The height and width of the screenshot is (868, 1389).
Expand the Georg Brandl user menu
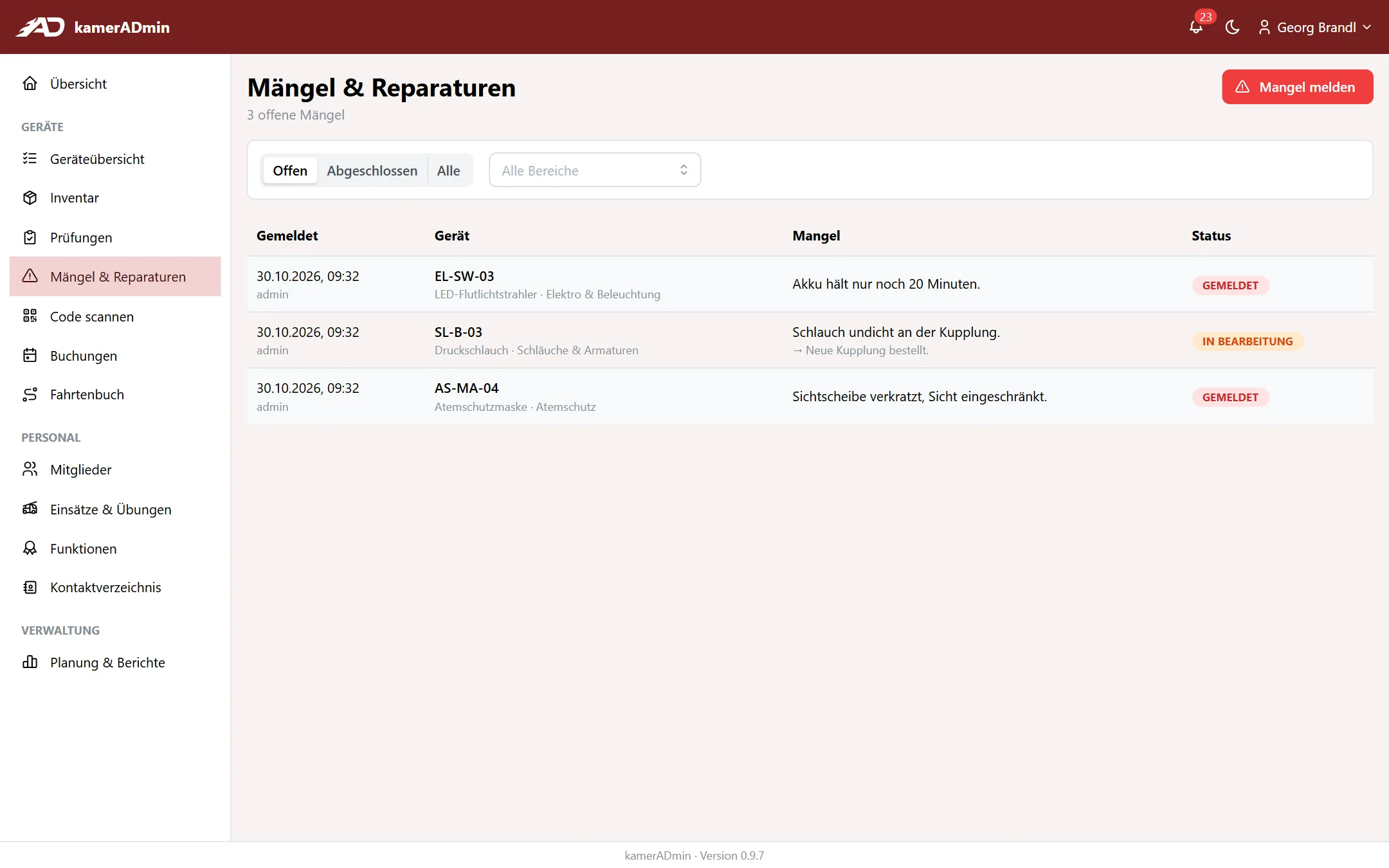tap(1314, 27)
